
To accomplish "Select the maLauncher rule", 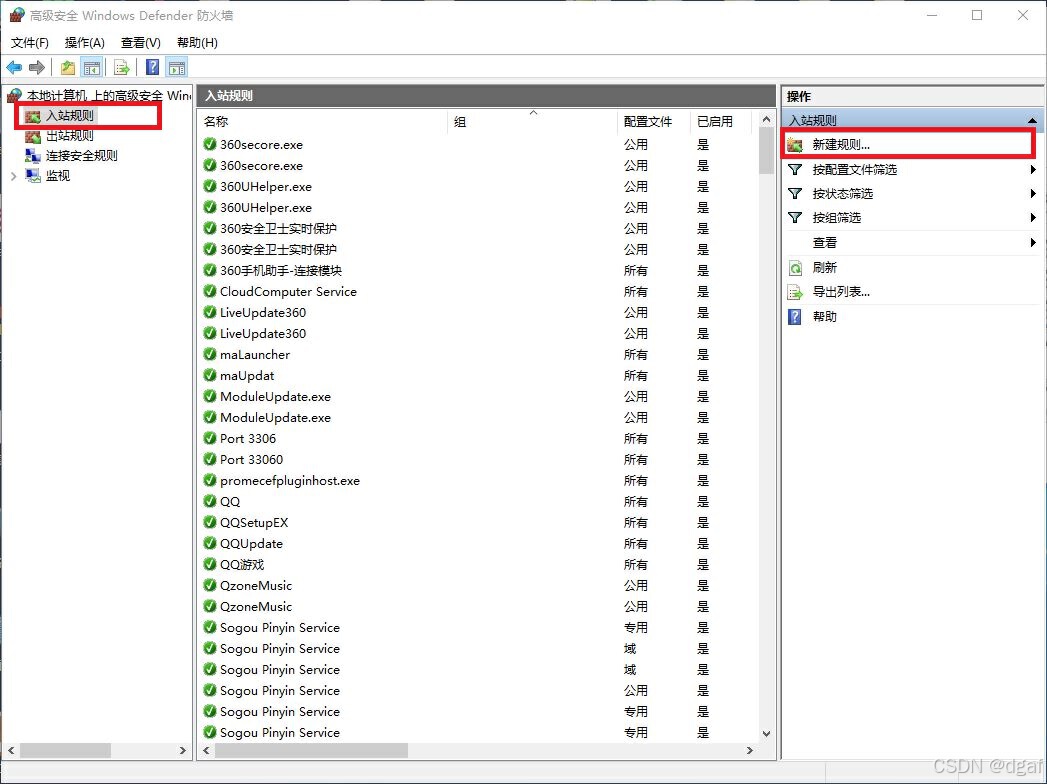I will (x=254, y=355).
